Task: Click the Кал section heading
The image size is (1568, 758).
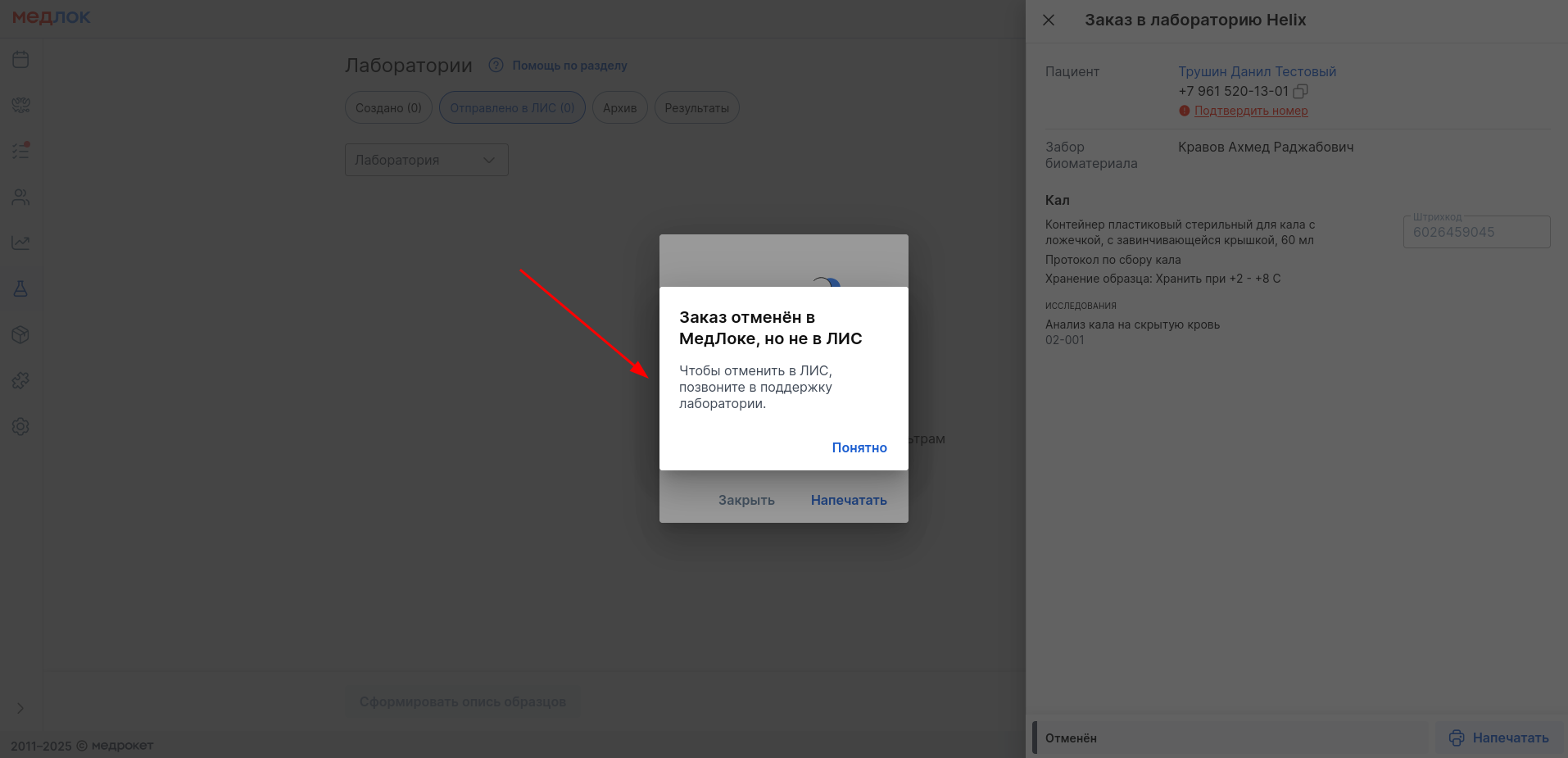Action: [x=1057, y=200]
